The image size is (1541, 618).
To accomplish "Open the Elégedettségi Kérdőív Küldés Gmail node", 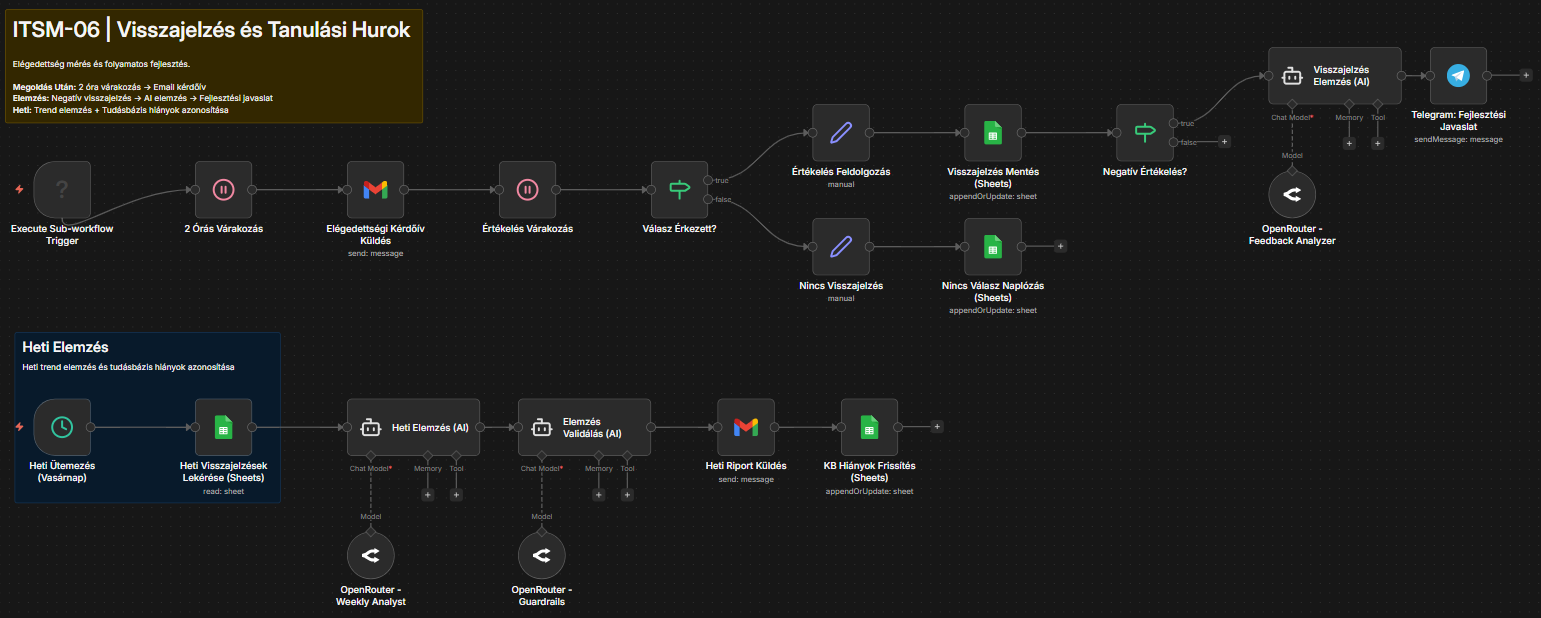I will [375, 189].
